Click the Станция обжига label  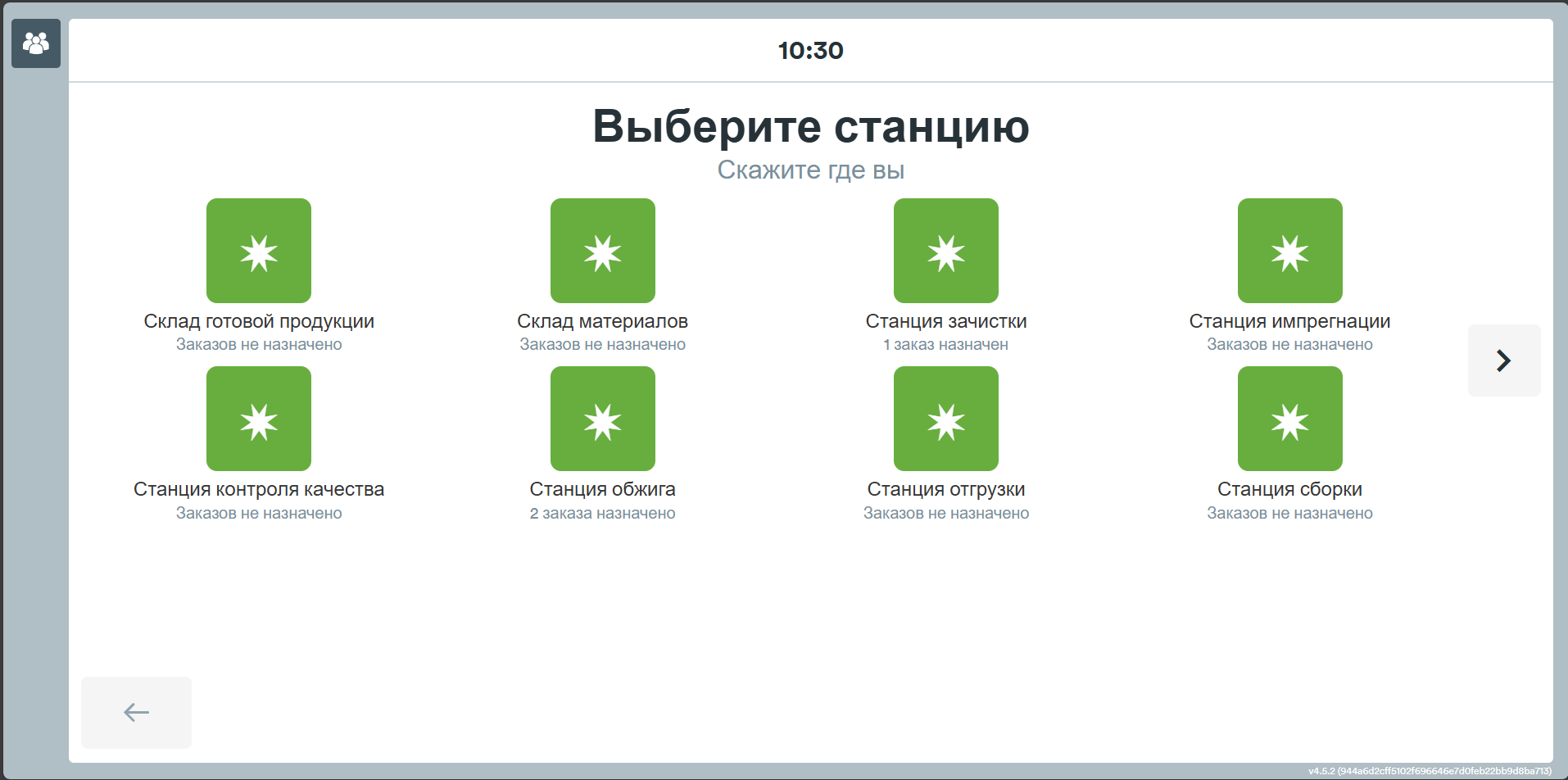(603, 490)
